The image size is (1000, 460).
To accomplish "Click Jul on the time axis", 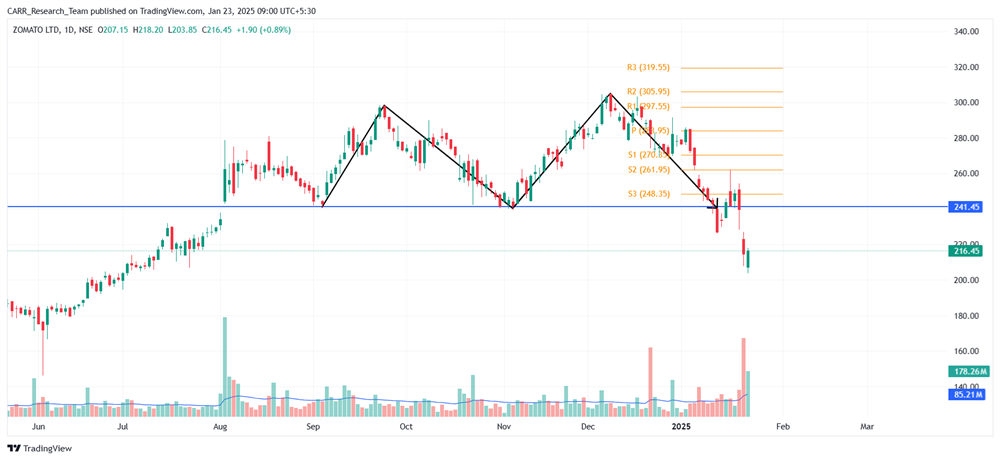I will pos(122,426).
